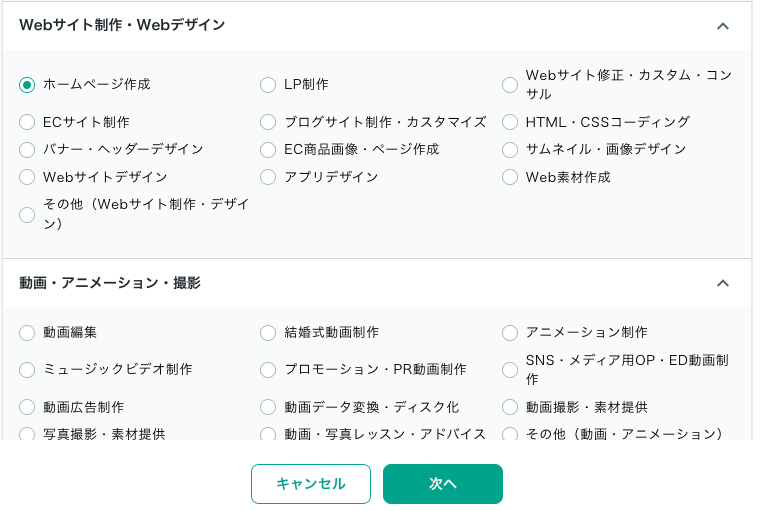Select EC商品画像・ページ作成 option
This screenshot has height=511, width=763.
pyautogui.click(x=268, y=150)
